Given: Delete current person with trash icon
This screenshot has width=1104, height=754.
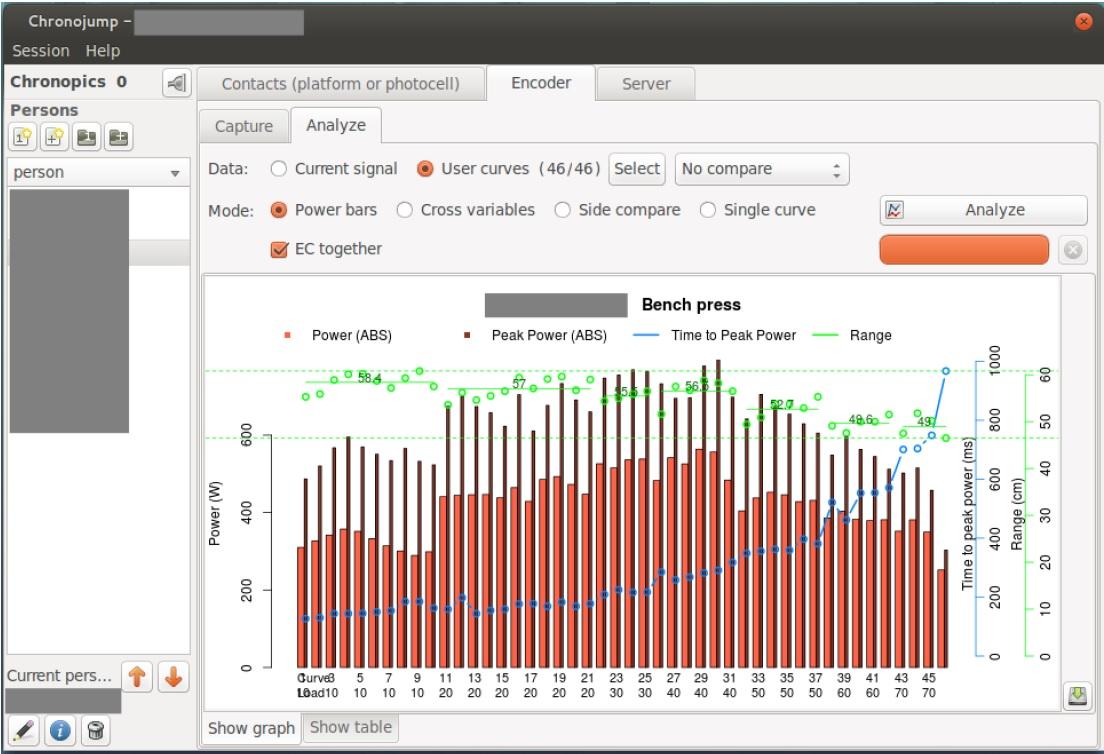Looking at the screenshot, I should pyautogui.click(x=95, y=732).
